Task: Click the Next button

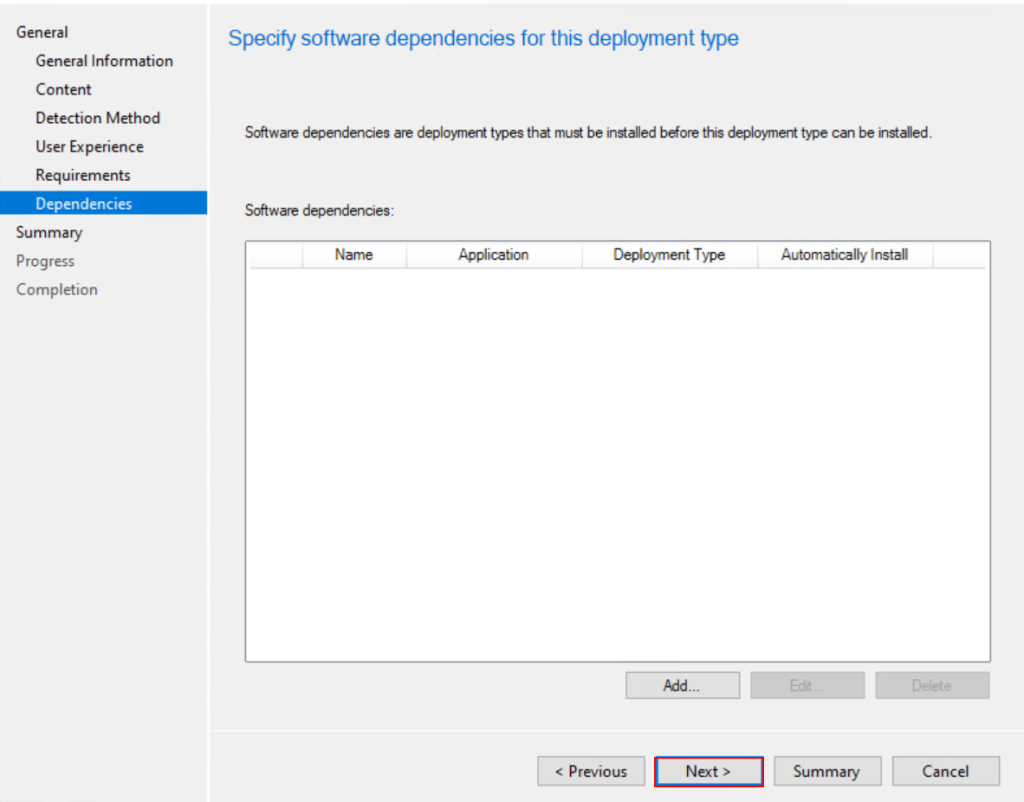Action: click(x=708, y=771)
